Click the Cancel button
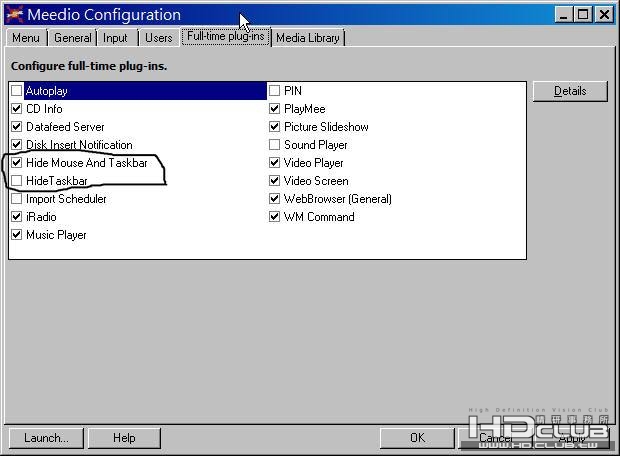This screenshot has width=620, height=456. [496, 438]
